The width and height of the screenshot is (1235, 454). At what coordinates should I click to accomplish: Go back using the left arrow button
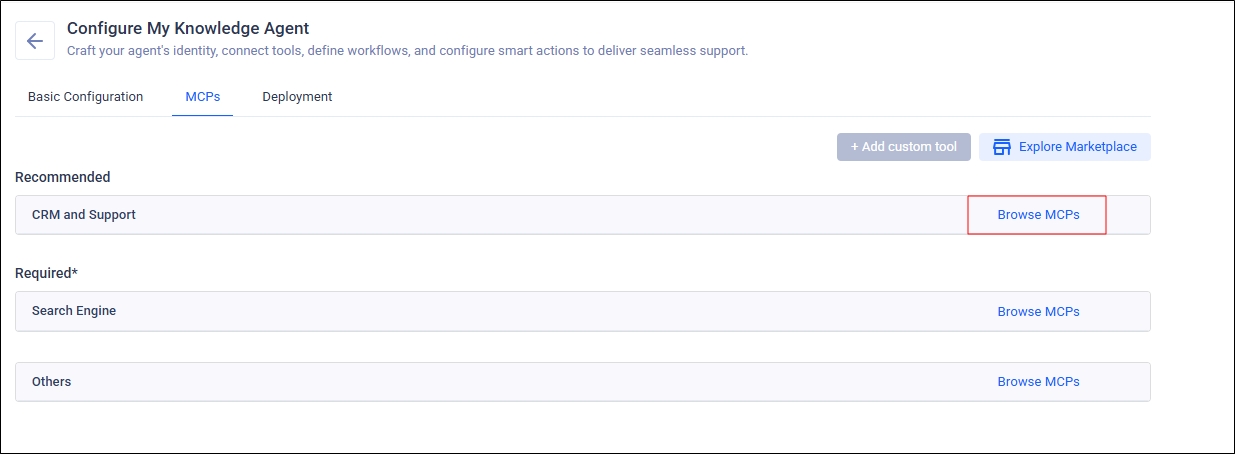[x=35, y=41]
